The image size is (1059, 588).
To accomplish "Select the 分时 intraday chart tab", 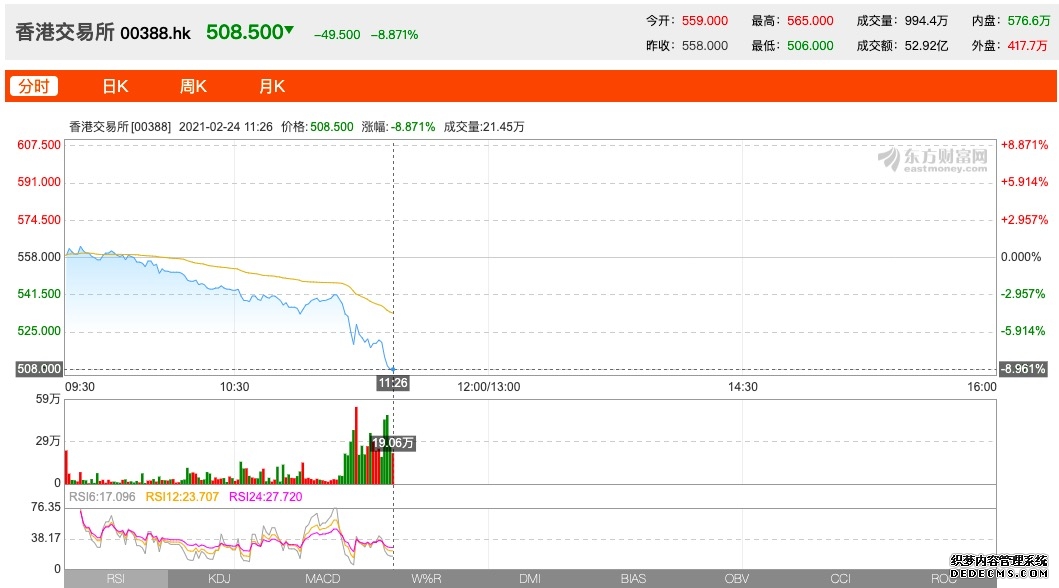I will (34, 86).
